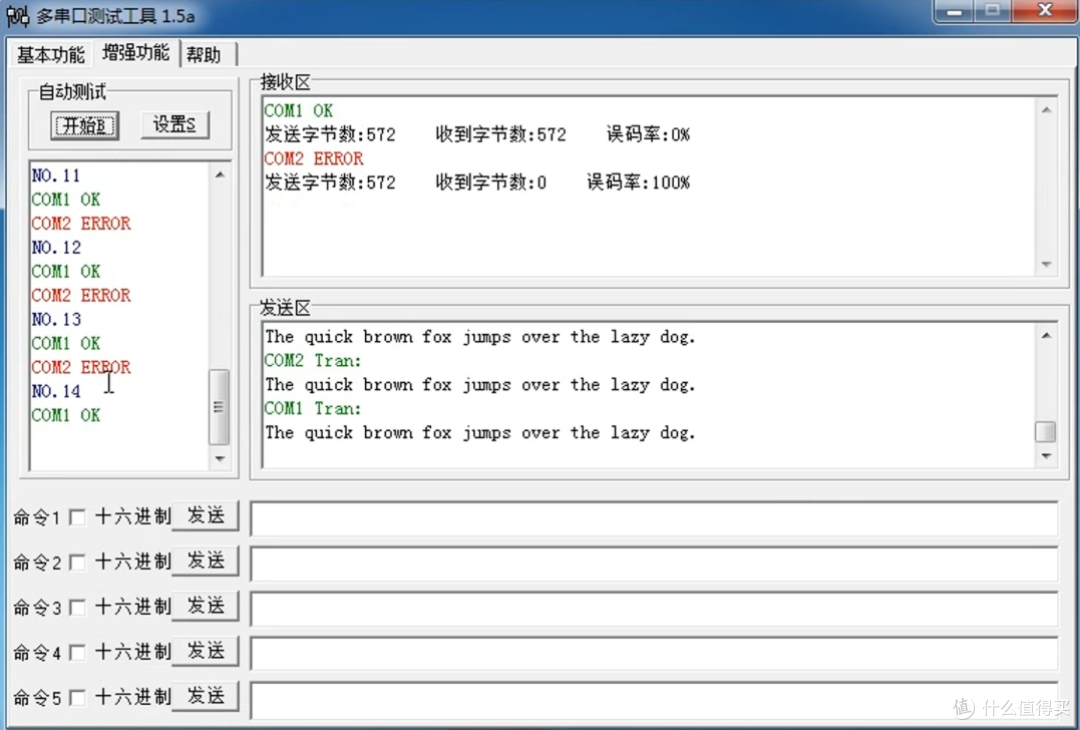
Task: Open the 设置S settings button
Action: point(174,125)
